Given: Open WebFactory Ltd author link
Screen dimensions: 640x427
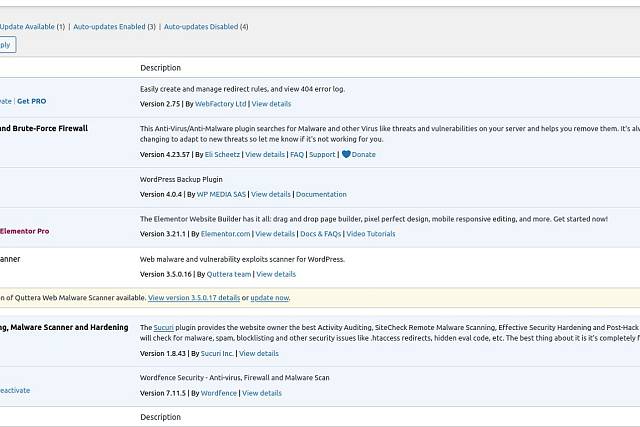Looking at the screenshot, I should pyautogui.click(x=220, y=104).
